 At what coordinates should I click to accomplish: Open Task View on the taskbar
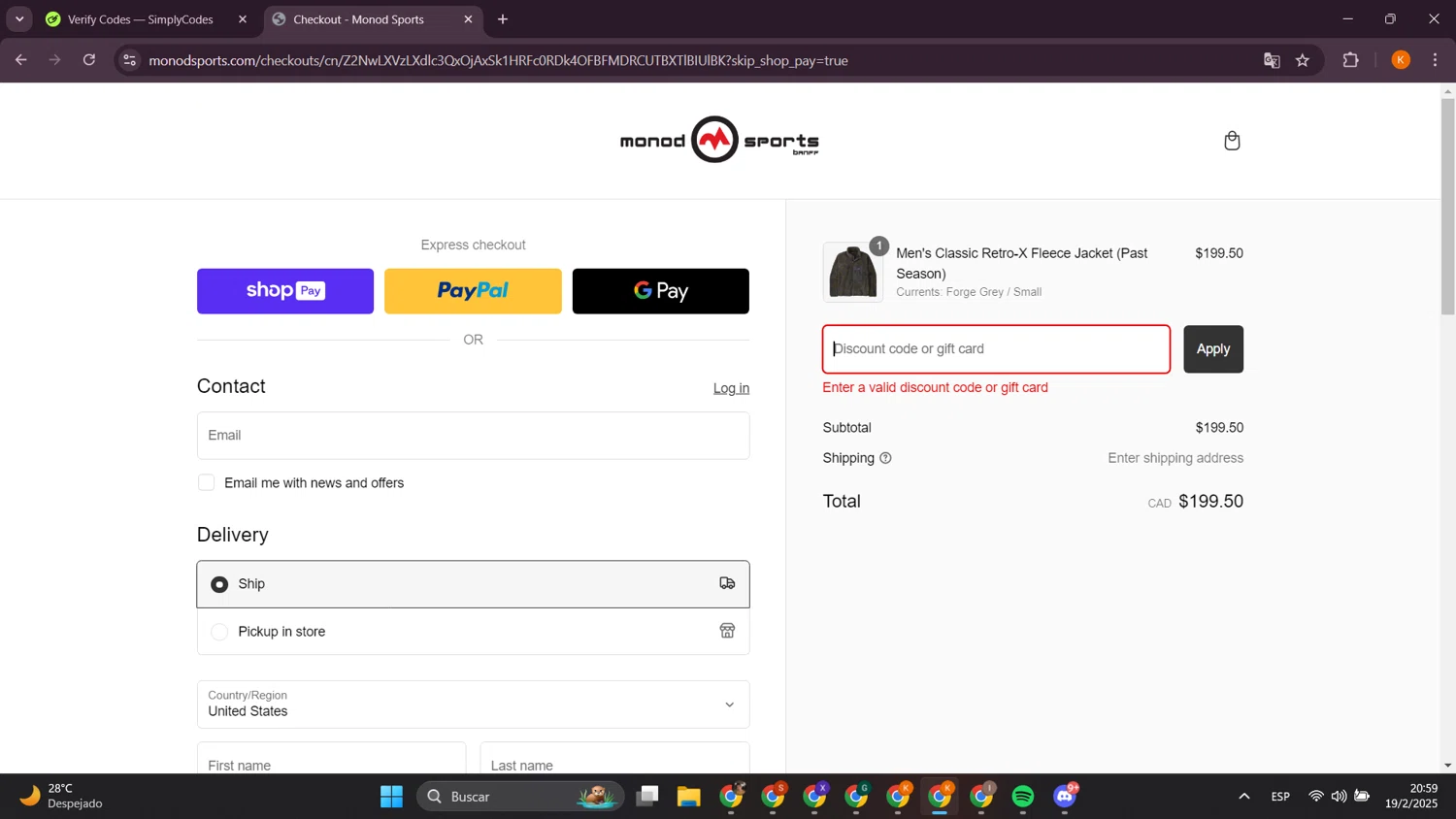647,797
